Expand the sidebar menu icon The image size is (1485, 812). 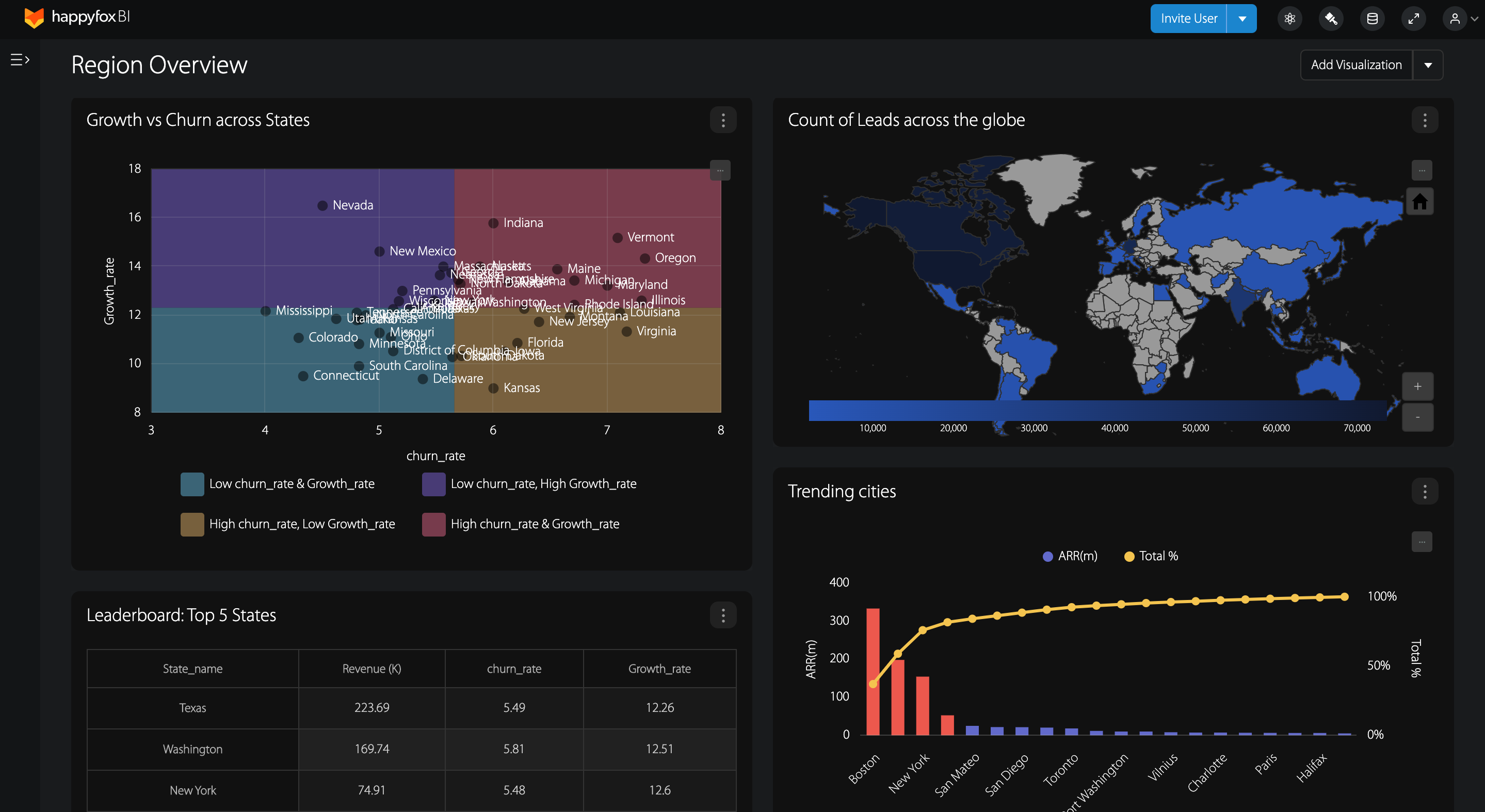pyautogui.click(x=20, y=59)
